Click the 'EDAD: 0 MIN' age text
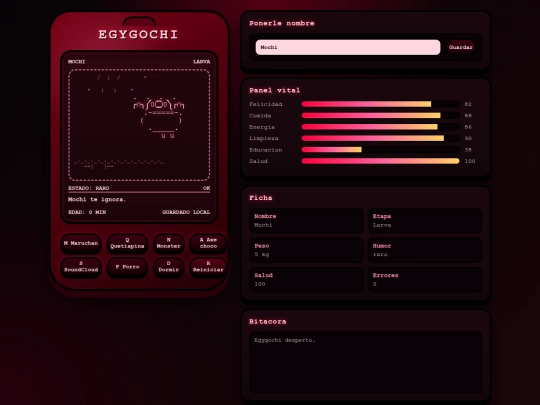This screenshot has width=540, height=405. click(87, 212)
